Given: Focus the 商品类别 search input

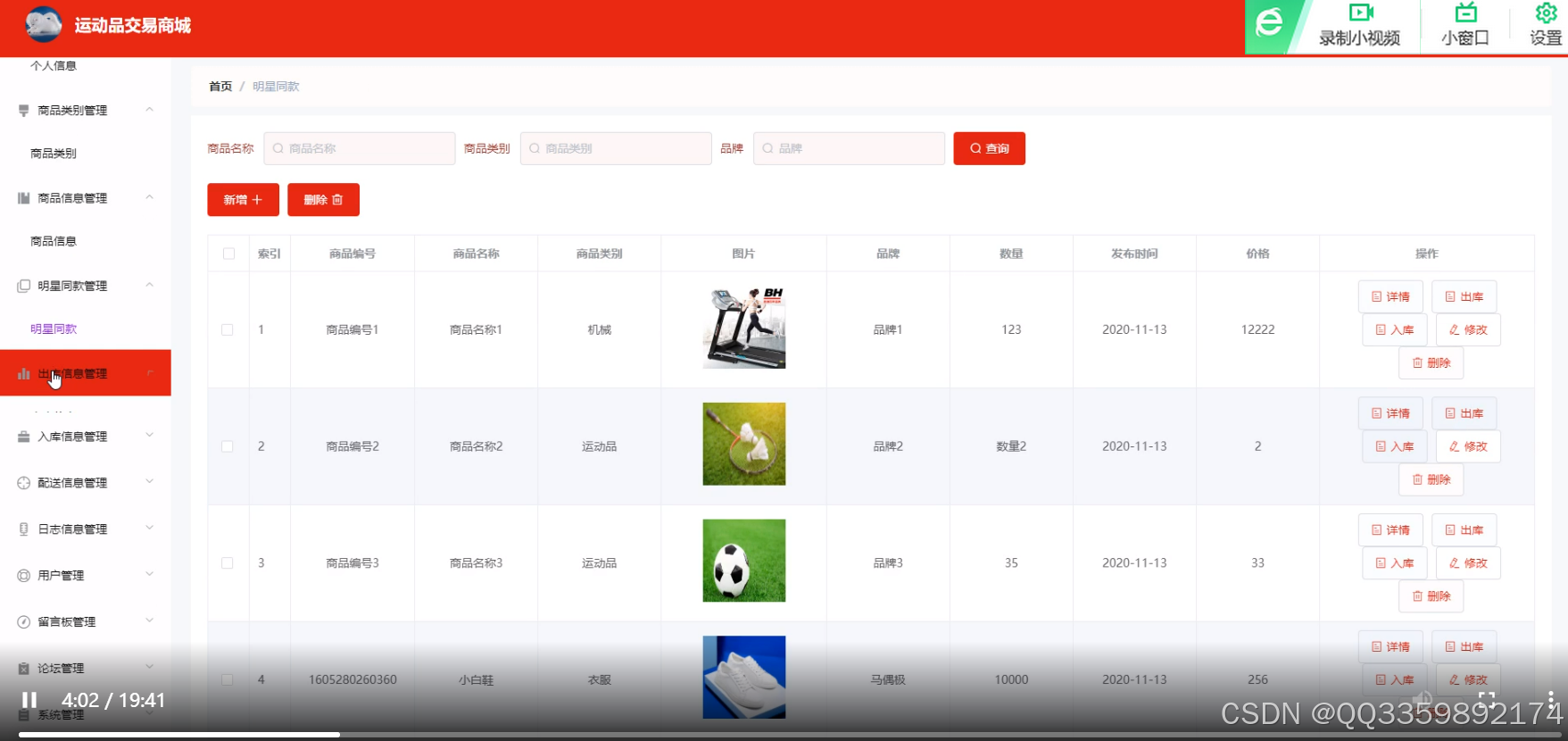Looking at the screenshot, I should 616,148.
